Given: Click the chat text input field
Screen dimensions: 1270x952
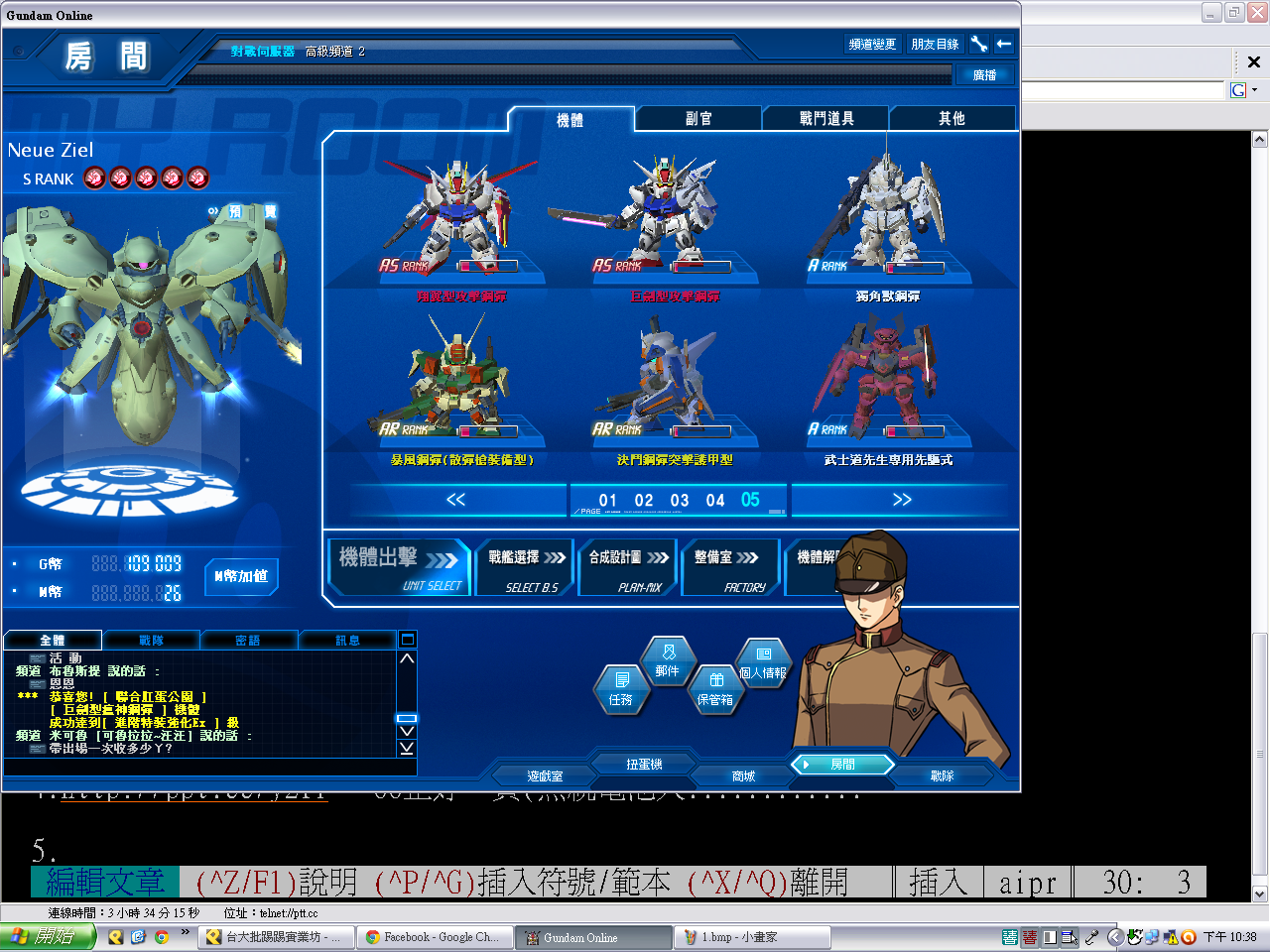Looking at the screenshot, I should pyautogui.click(x=209, y=767).
